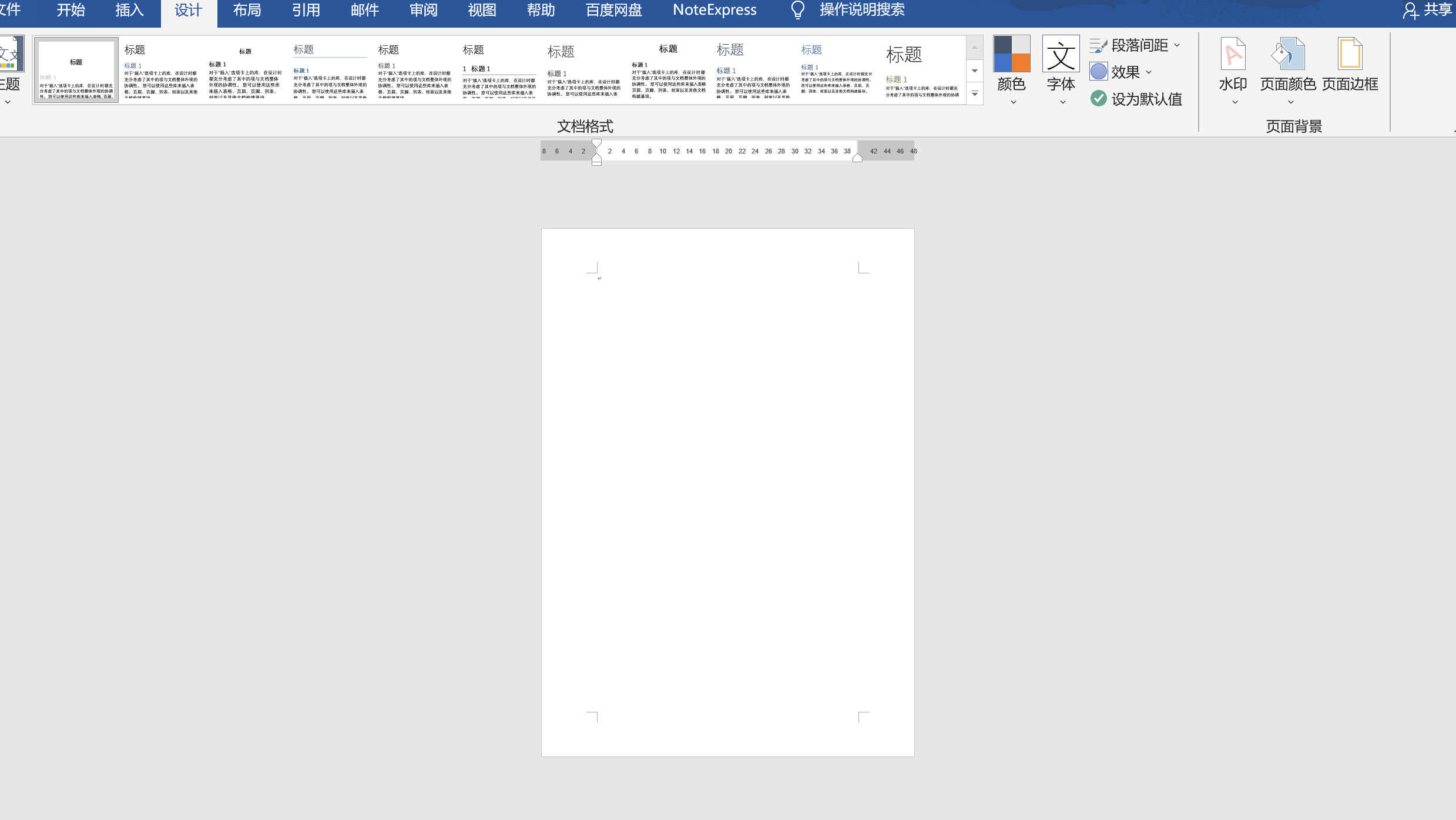Expand the Colors (颜色) dropdown arrow

point(1013,102)
